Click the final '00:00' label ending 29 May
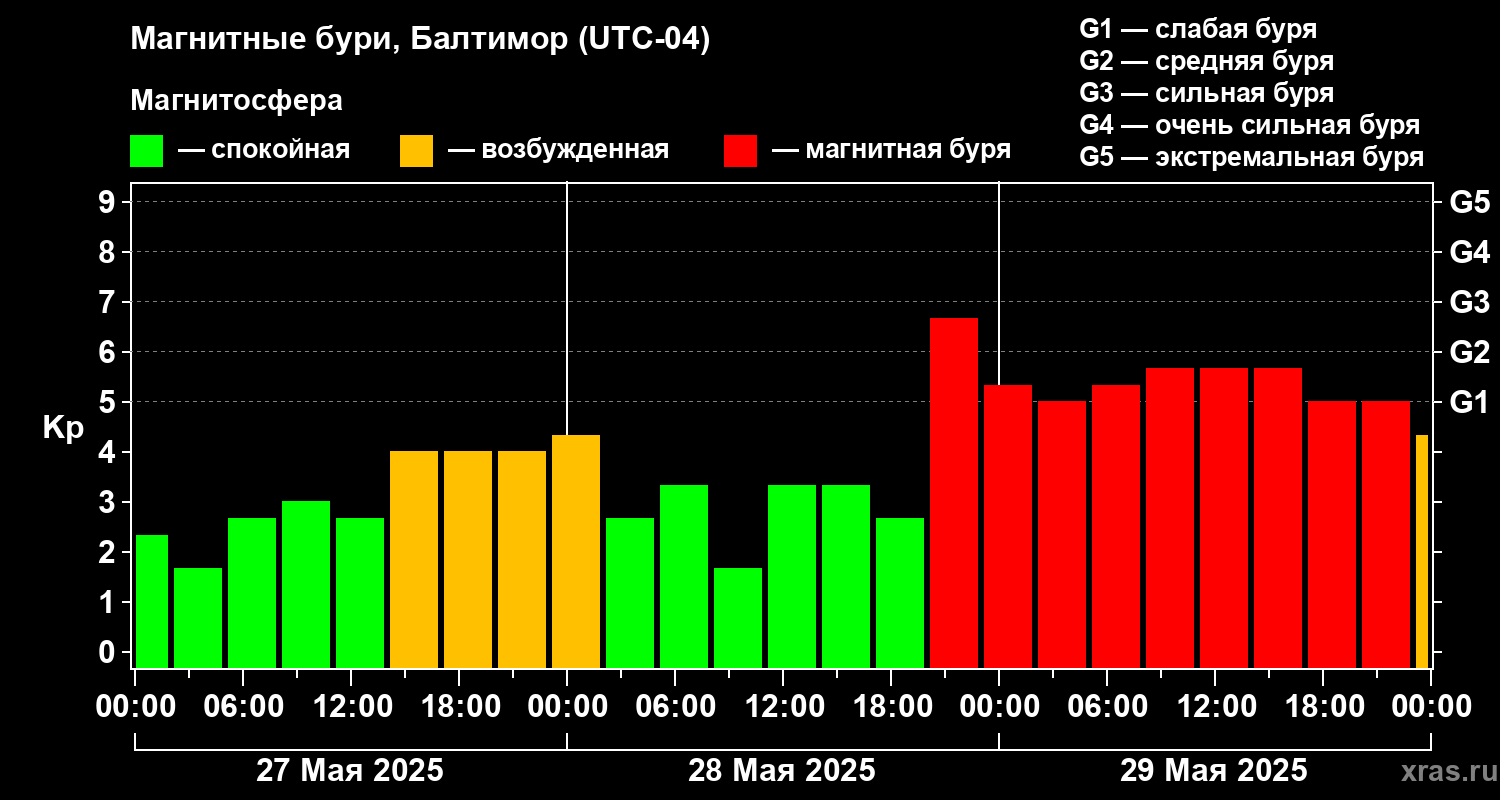This screenshot has width=1500, height=800. pyautogui.click(x=1431, y=706)
